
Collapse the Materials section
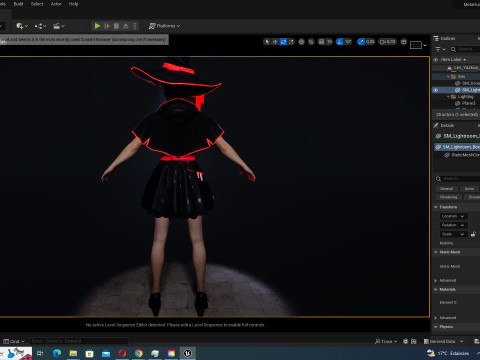tap(436, 289)
